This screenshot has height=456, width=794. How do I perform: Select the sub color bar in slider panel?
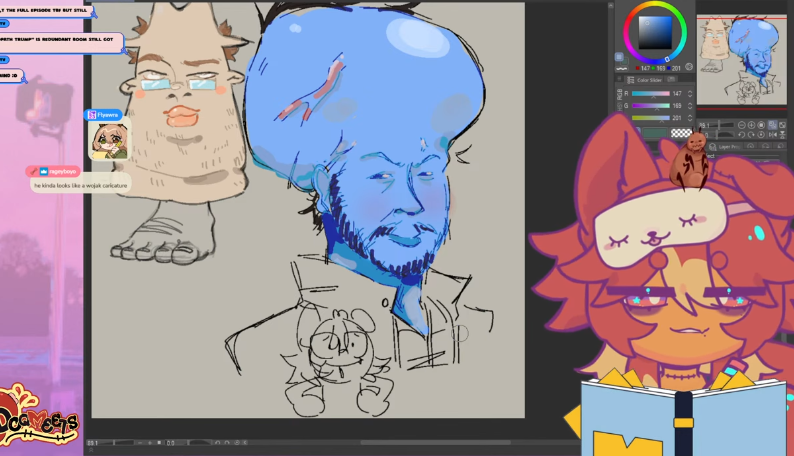click(x=655, y=133)
